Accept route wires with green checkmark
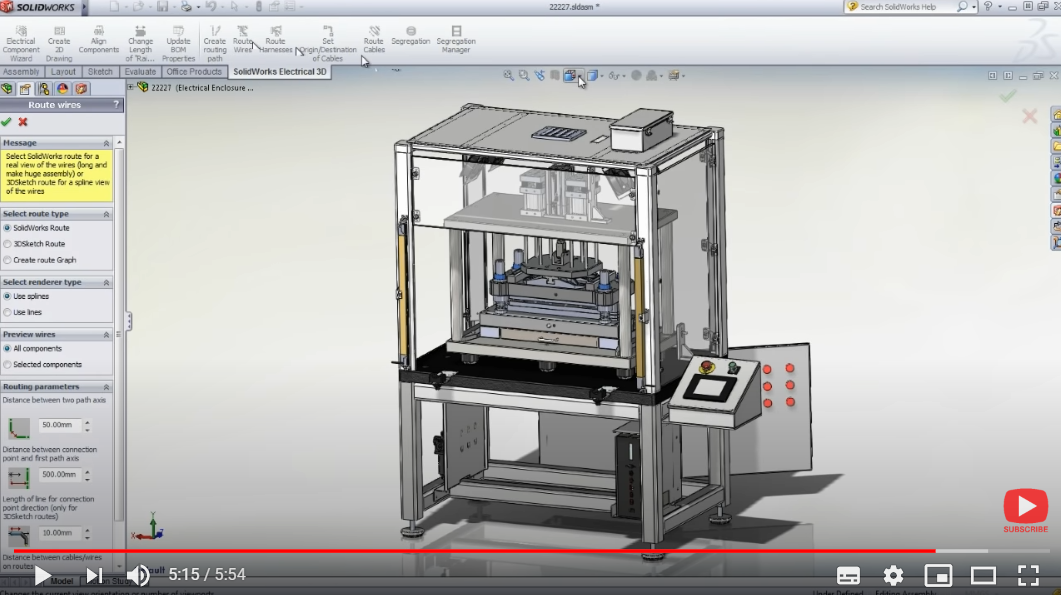 6,122
